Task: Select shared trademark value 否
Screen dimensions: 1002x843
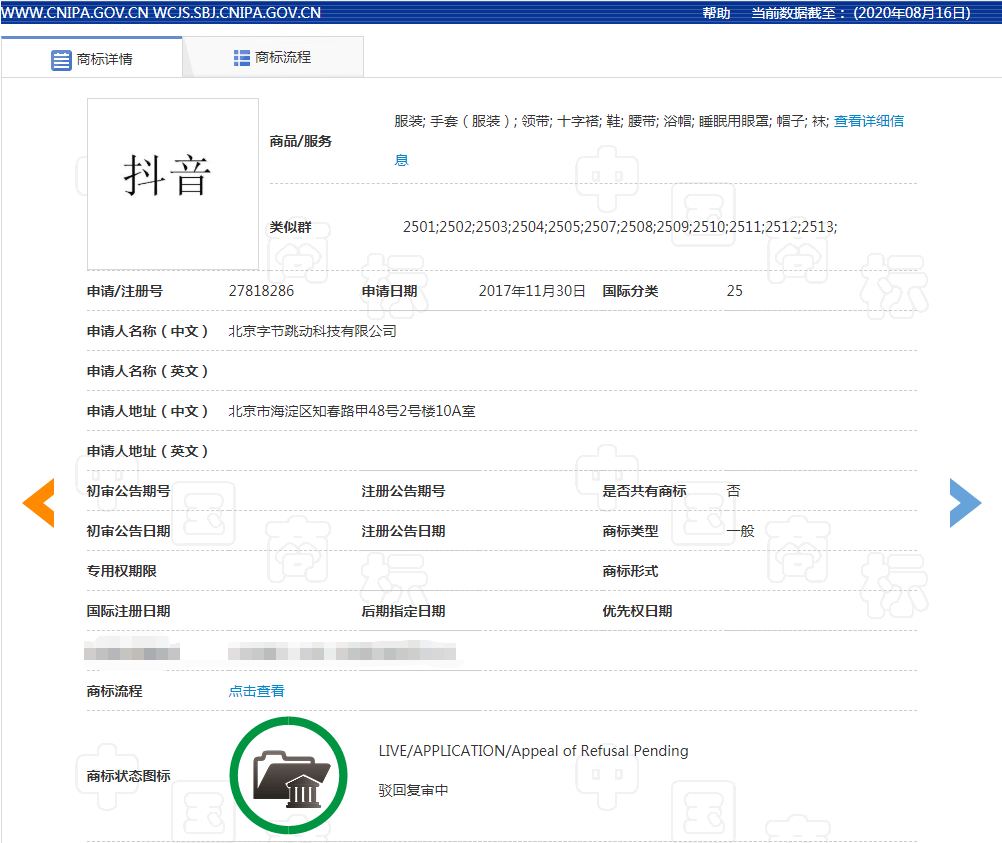Action: [734, 491]
